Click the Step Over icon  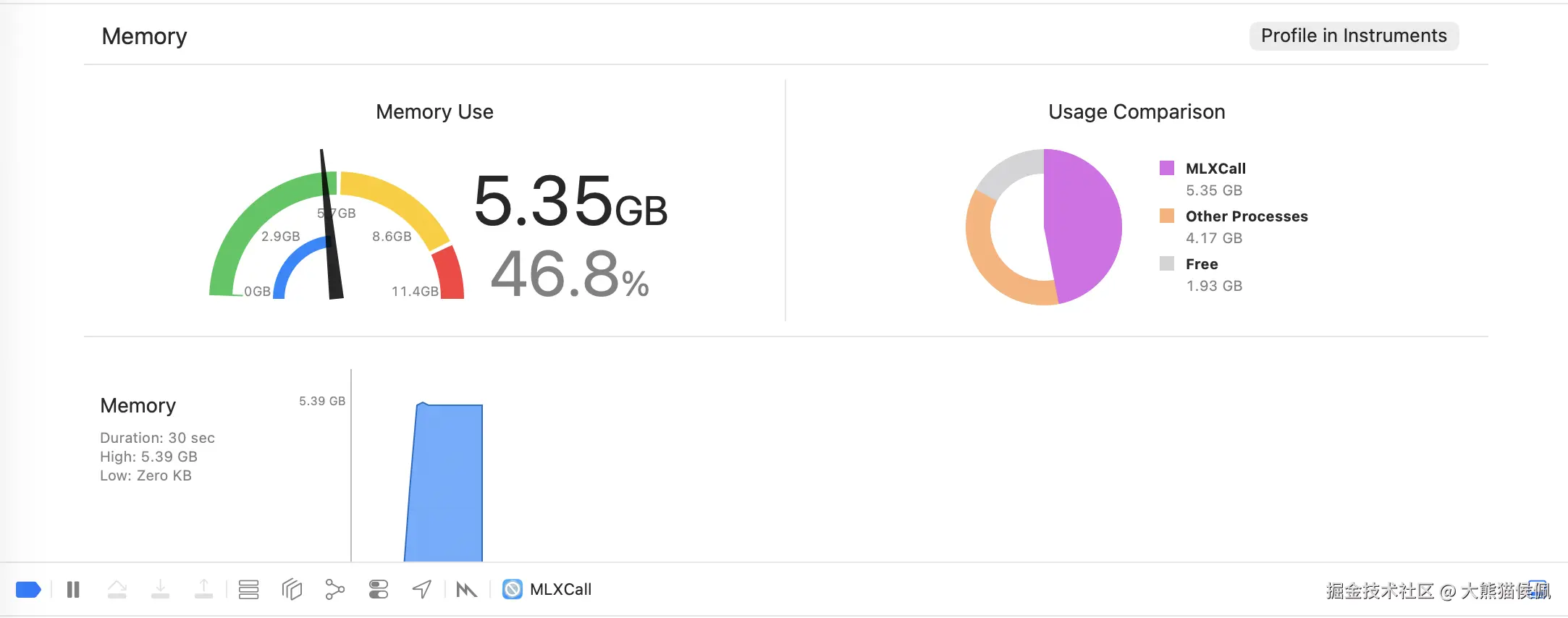pyautogui.click(x=117, y=590)
